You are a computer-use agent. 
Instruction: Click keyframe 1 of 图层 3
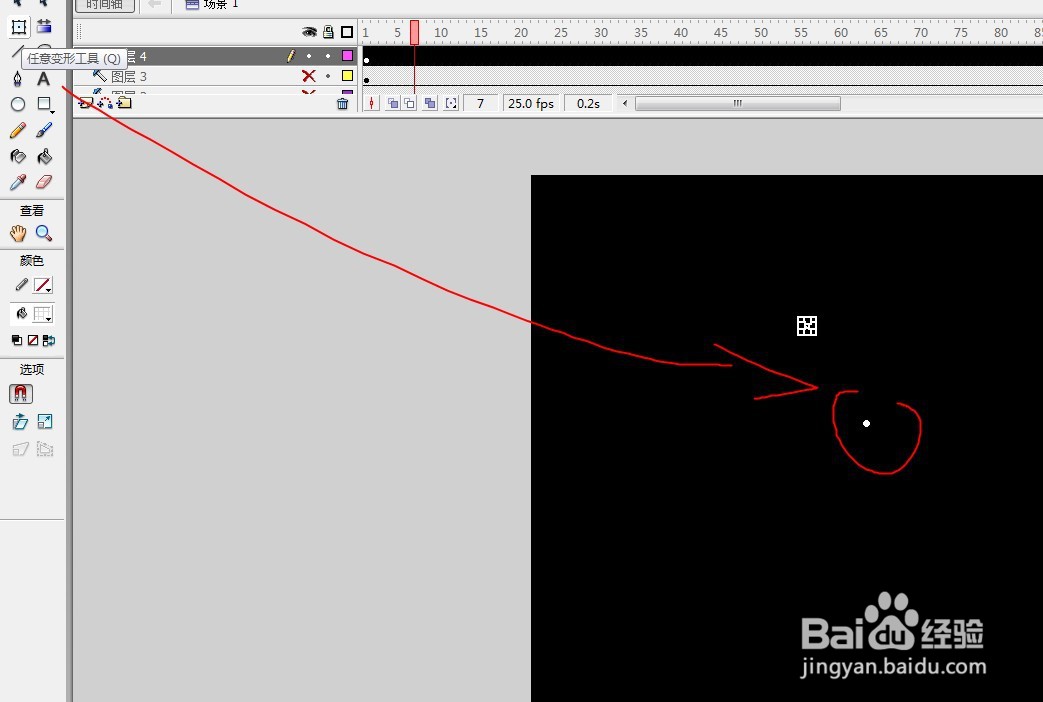367,77
